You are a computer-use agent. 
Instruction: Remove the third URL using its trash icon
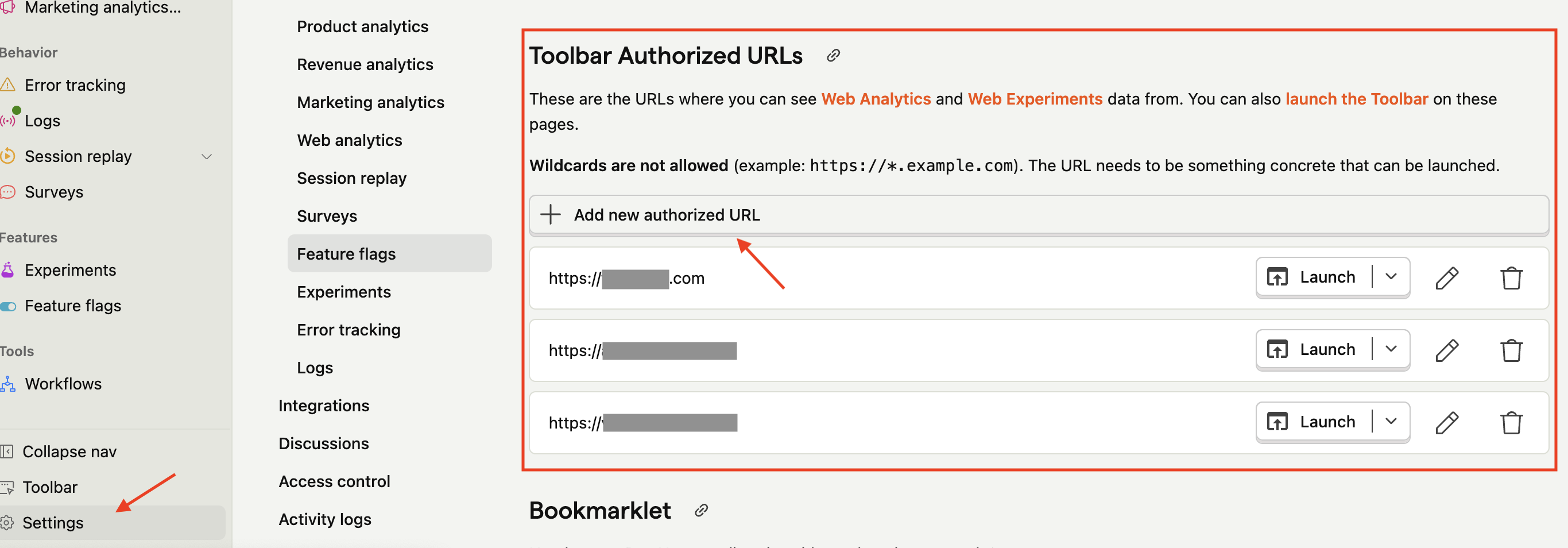click(x=1511, y=423)
